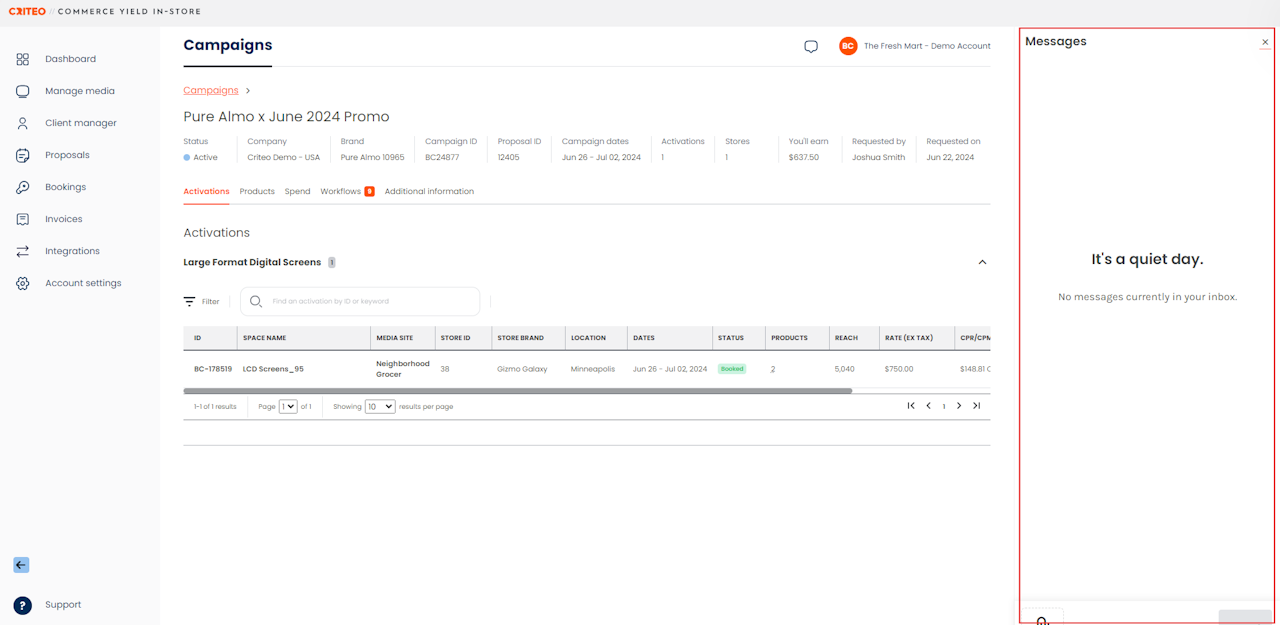Open The Fresh Mart - Demo Account menu

point(927,46)
